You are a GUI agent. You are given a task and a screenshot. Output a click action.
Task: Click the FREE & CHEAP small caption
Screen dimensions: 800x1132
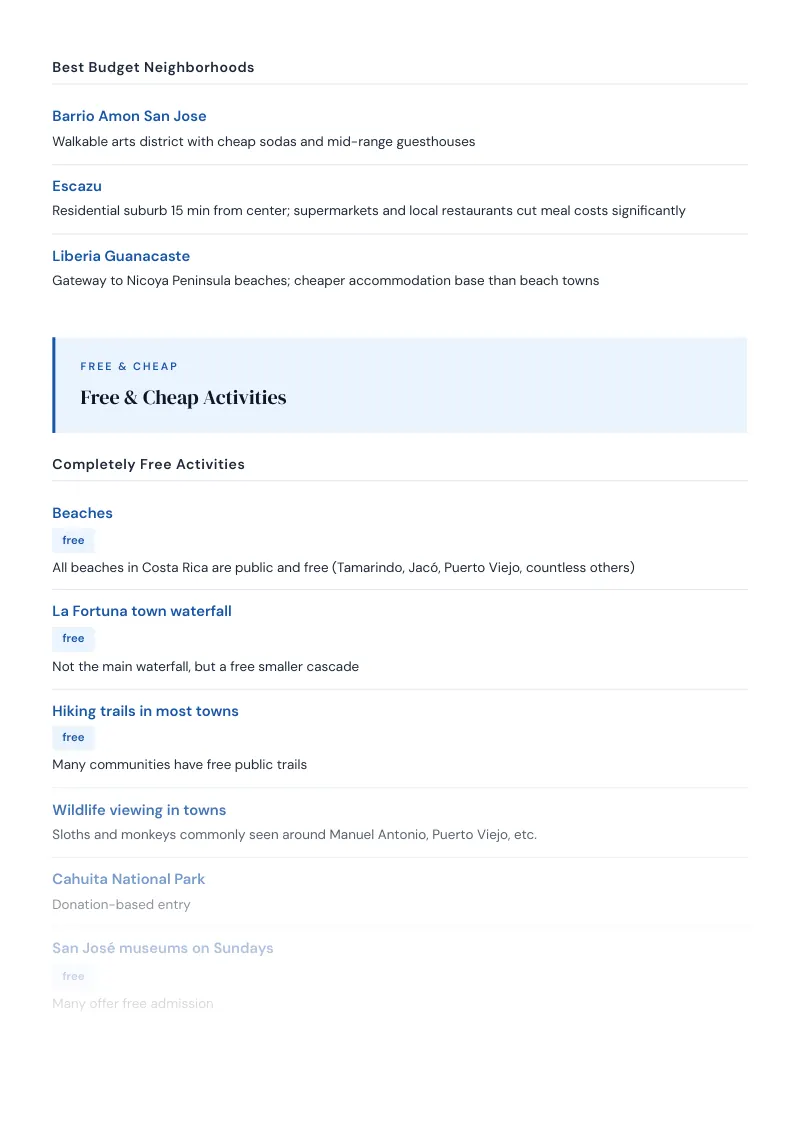pos(129,367)
